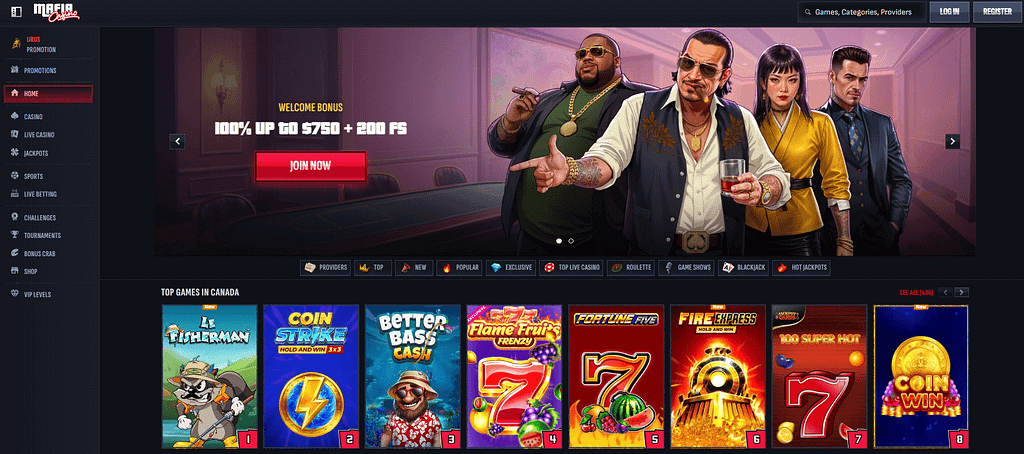Open the Register button
Screen dimensions: 1024x454
pos(997,12)
